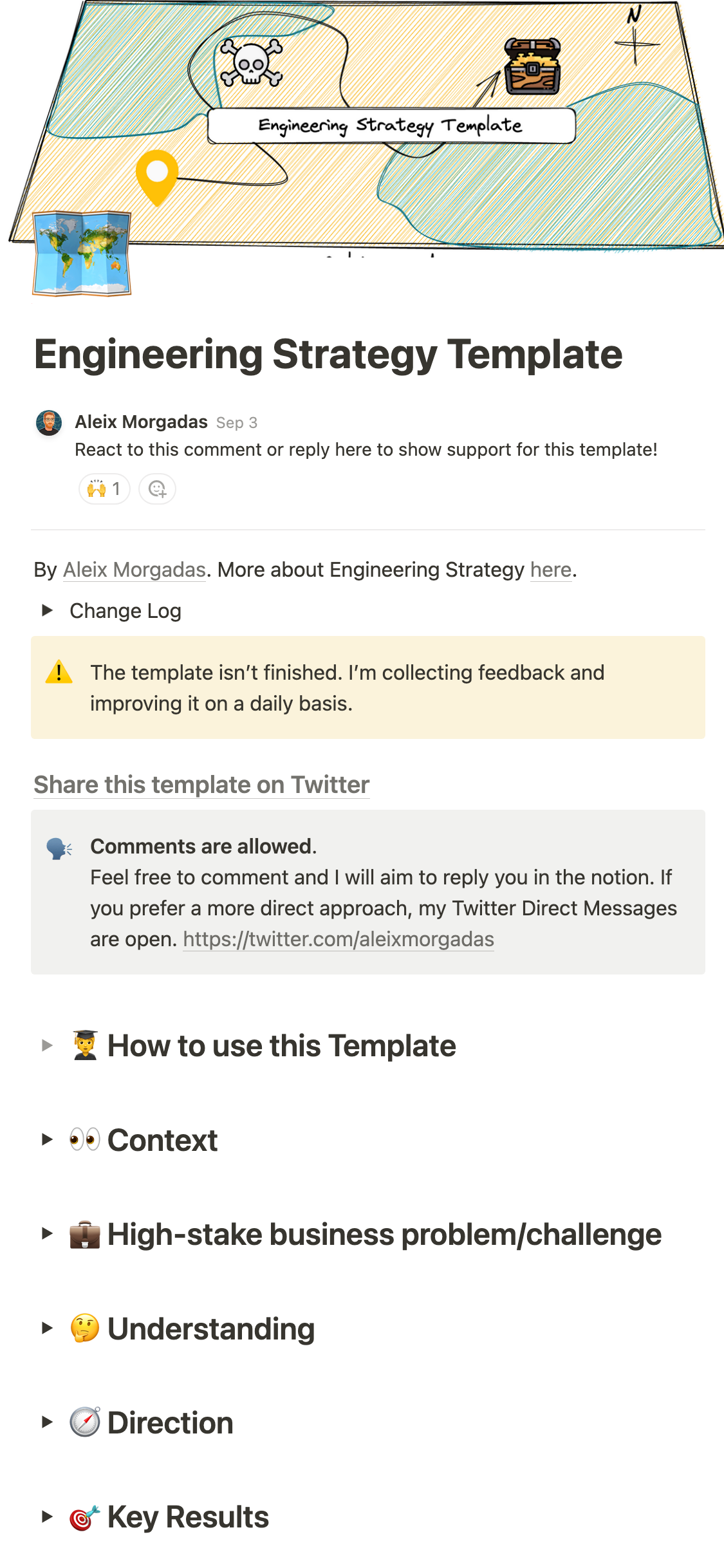
Task: Expand the Direction section arrow
Action: tap(47, 1422)
